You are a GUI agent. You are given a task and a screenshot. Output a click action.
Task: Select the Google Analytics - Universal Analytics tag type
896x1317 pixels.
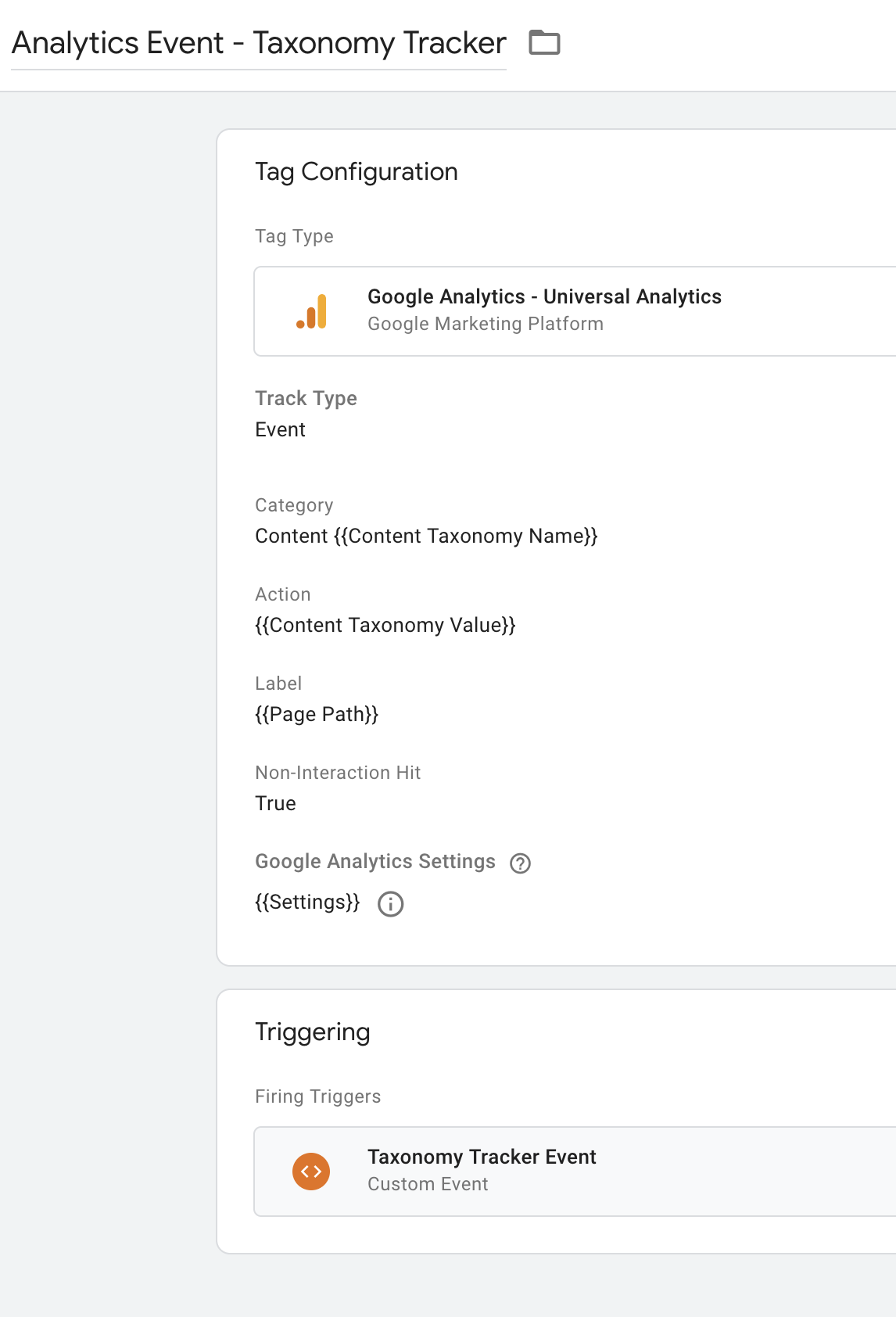pos(544,297)
